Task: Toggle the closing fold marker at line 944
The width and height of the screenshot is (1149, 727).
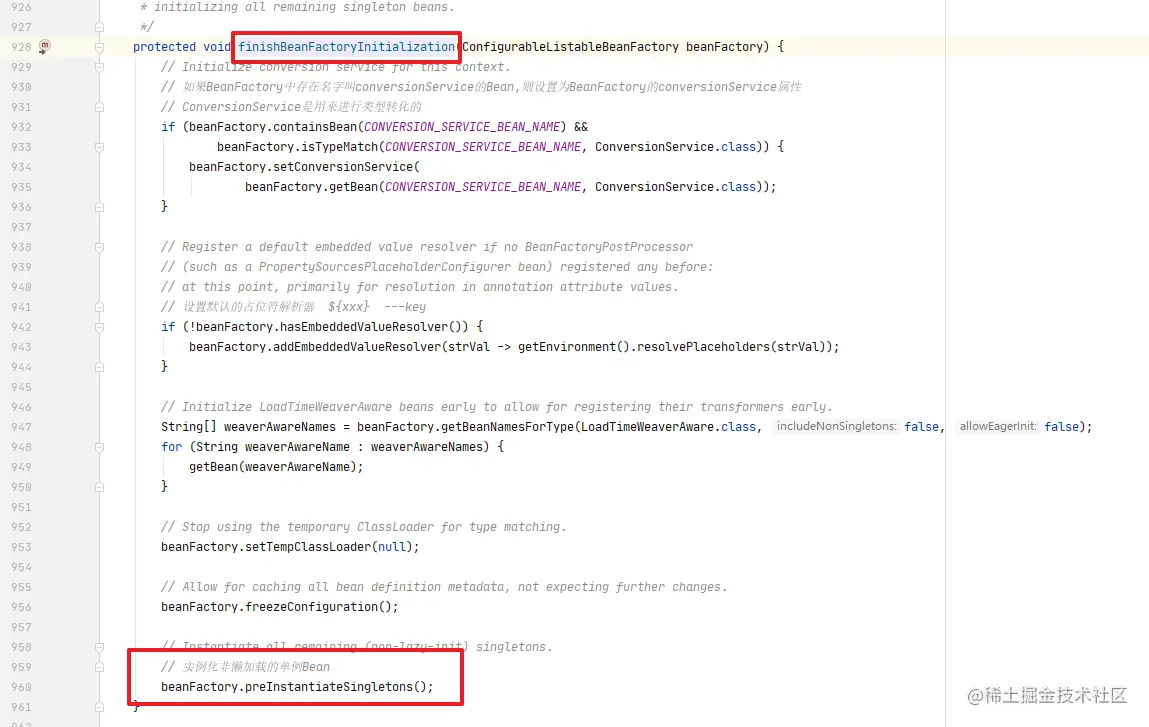Action: point(99,366)
